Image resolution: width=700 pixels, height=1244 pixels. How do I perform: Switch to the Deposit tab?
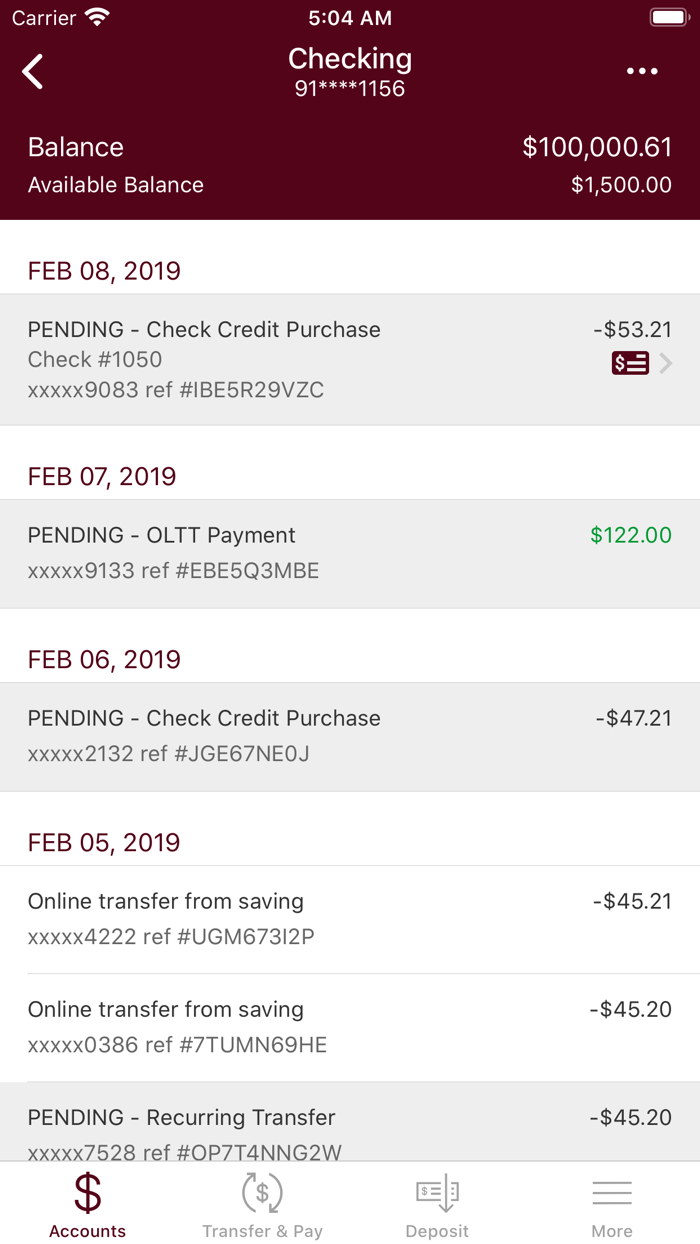(x=437, y=1203)
